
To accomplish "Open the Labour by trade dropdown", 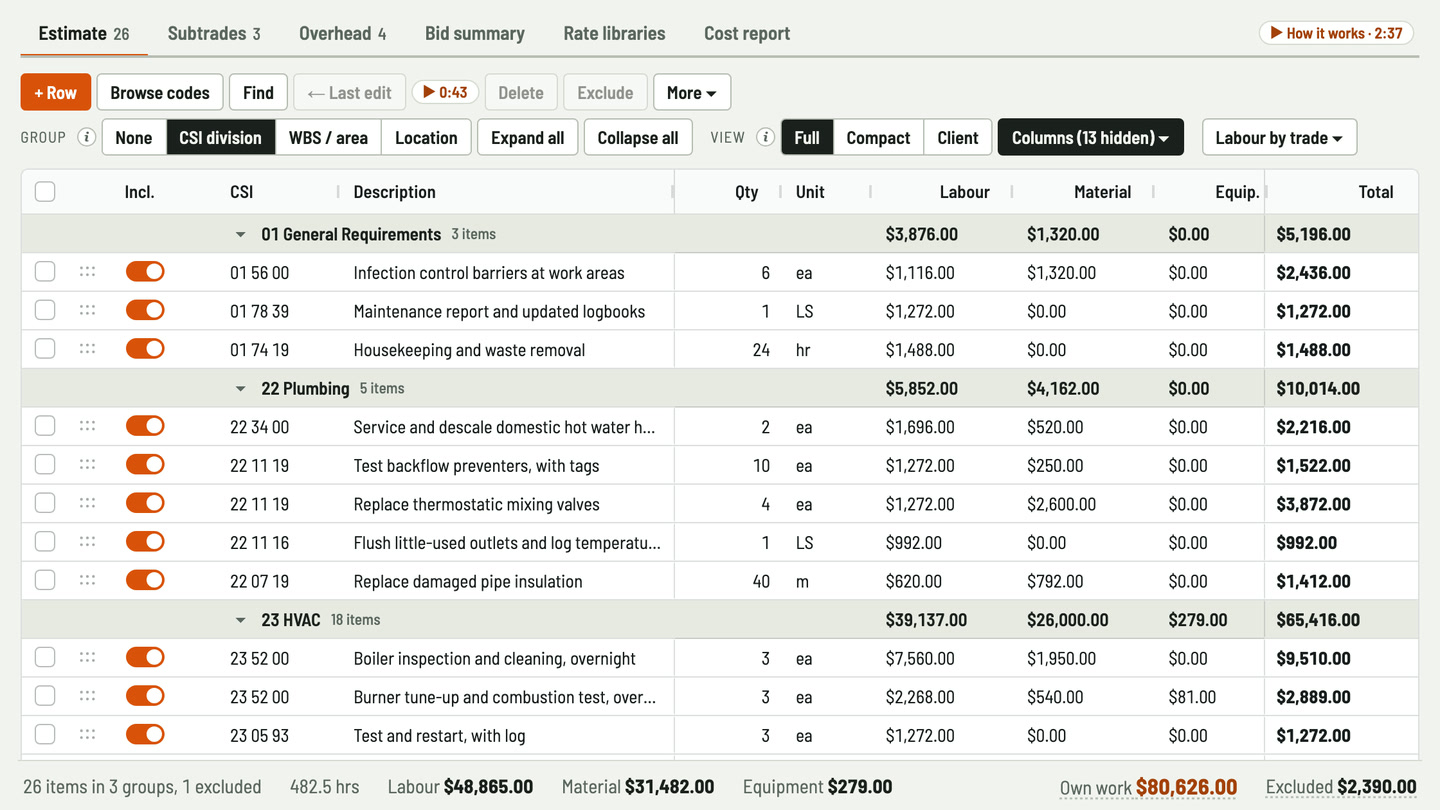I will (x=1279, y=138).
